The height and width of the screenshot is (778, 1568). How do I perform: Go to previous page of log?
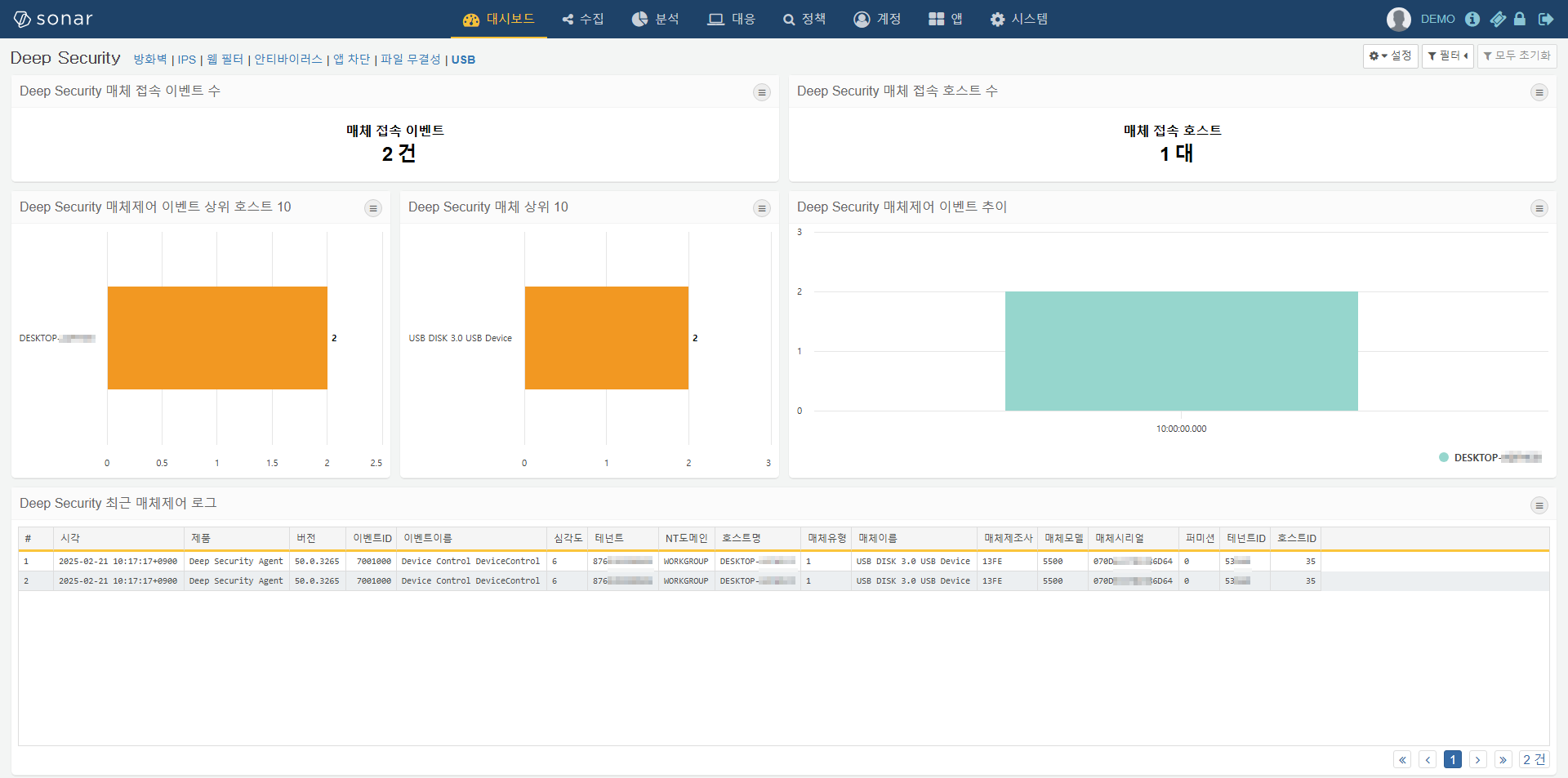pos(1428,759)
